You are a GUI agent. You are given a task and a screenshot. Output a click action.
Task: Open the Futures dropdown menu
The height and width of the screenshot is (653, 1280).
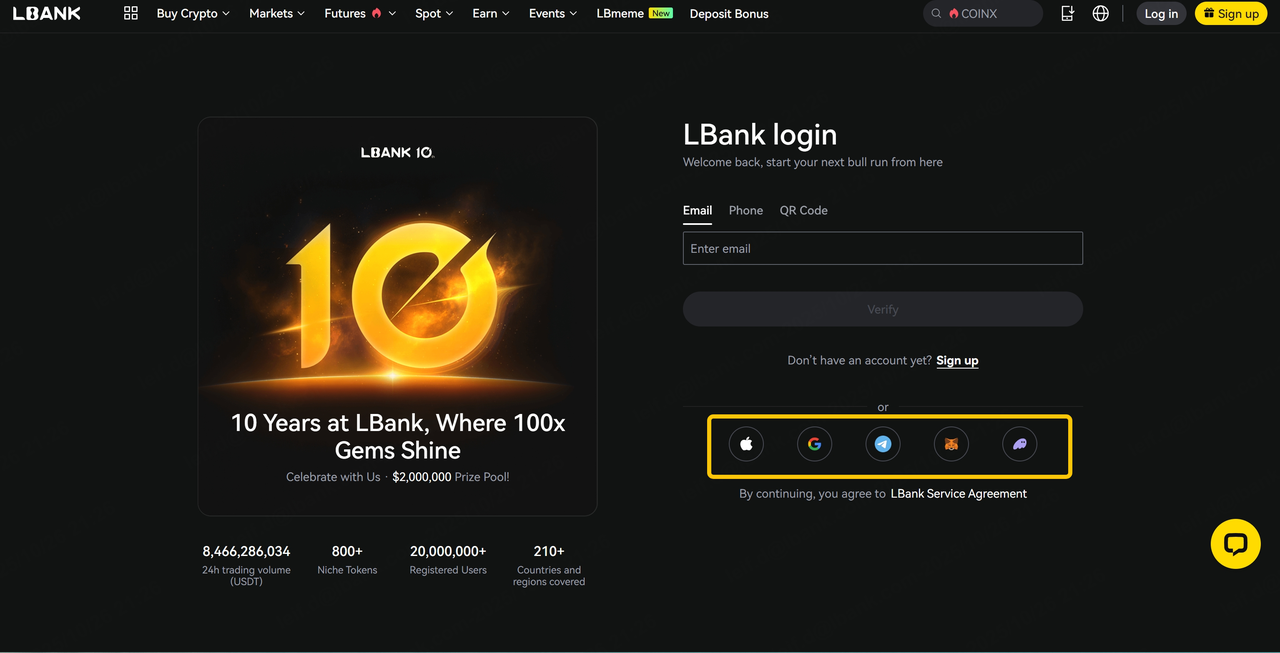359,14
